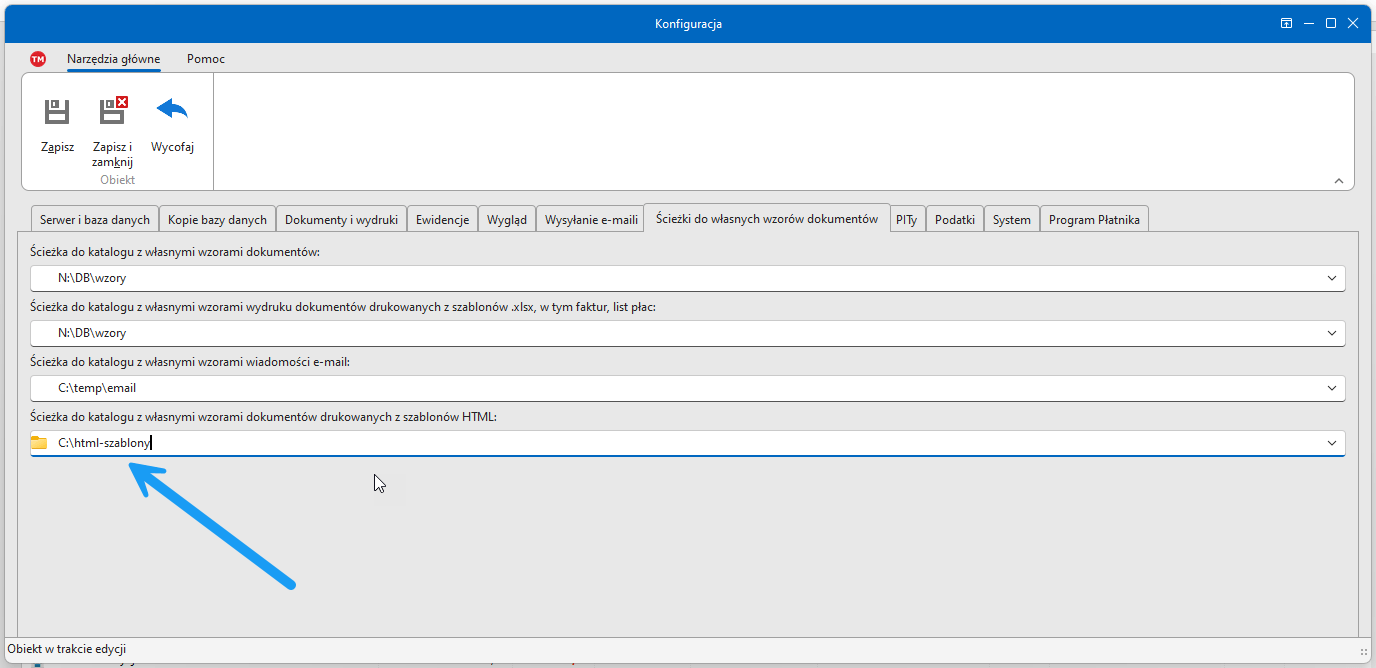Open the Program Płatnika tab
Screen dimensions: 1376x668
1094,220
